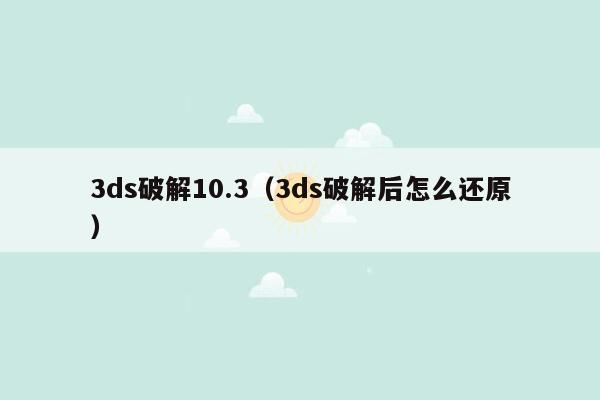The height and width of the screenshot is (400, 600).
Task: Select the cloud right of the sun
Action: (x=339, y=213)
